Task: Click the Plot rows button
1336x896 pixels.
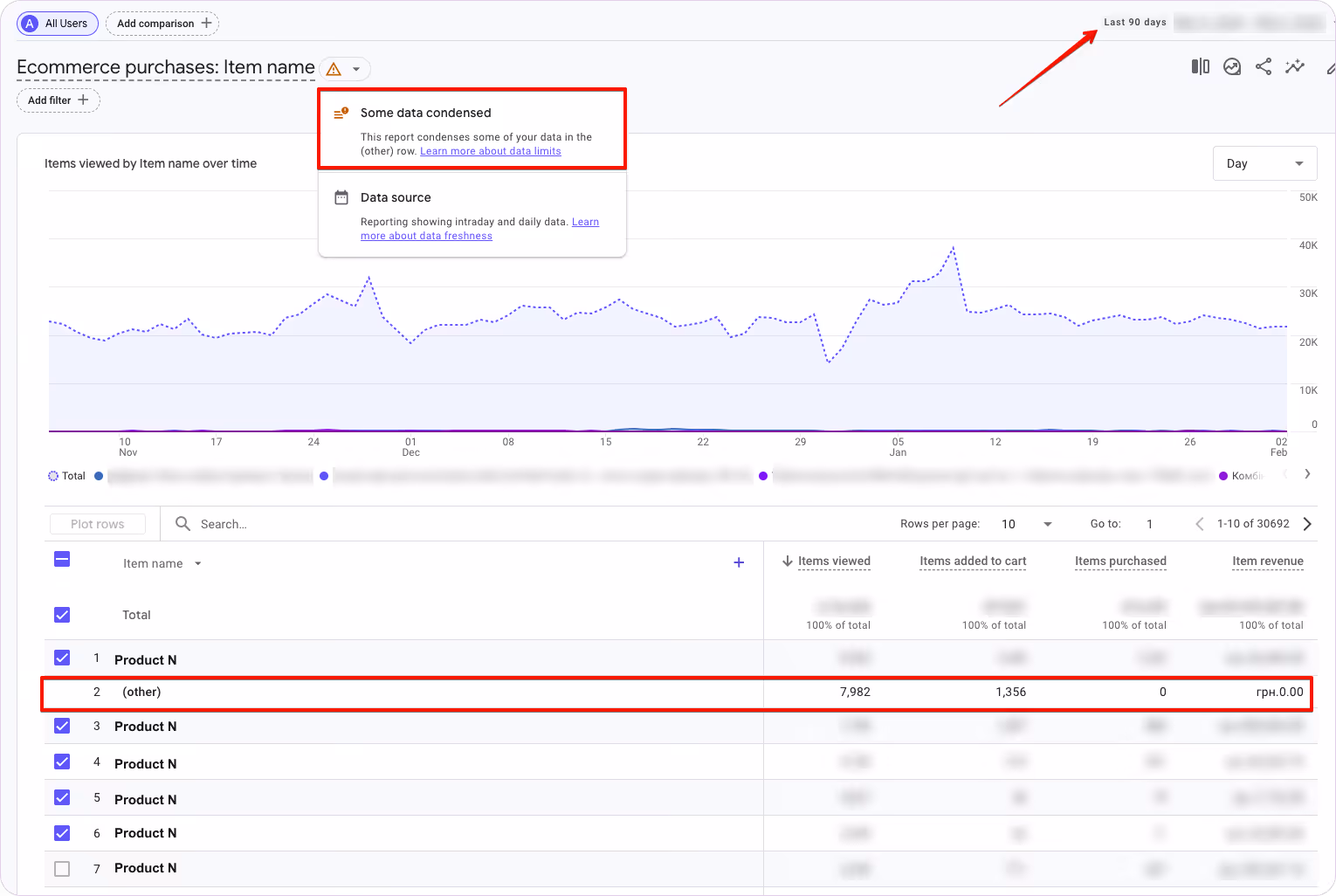Action: click(x=98, y=524)
